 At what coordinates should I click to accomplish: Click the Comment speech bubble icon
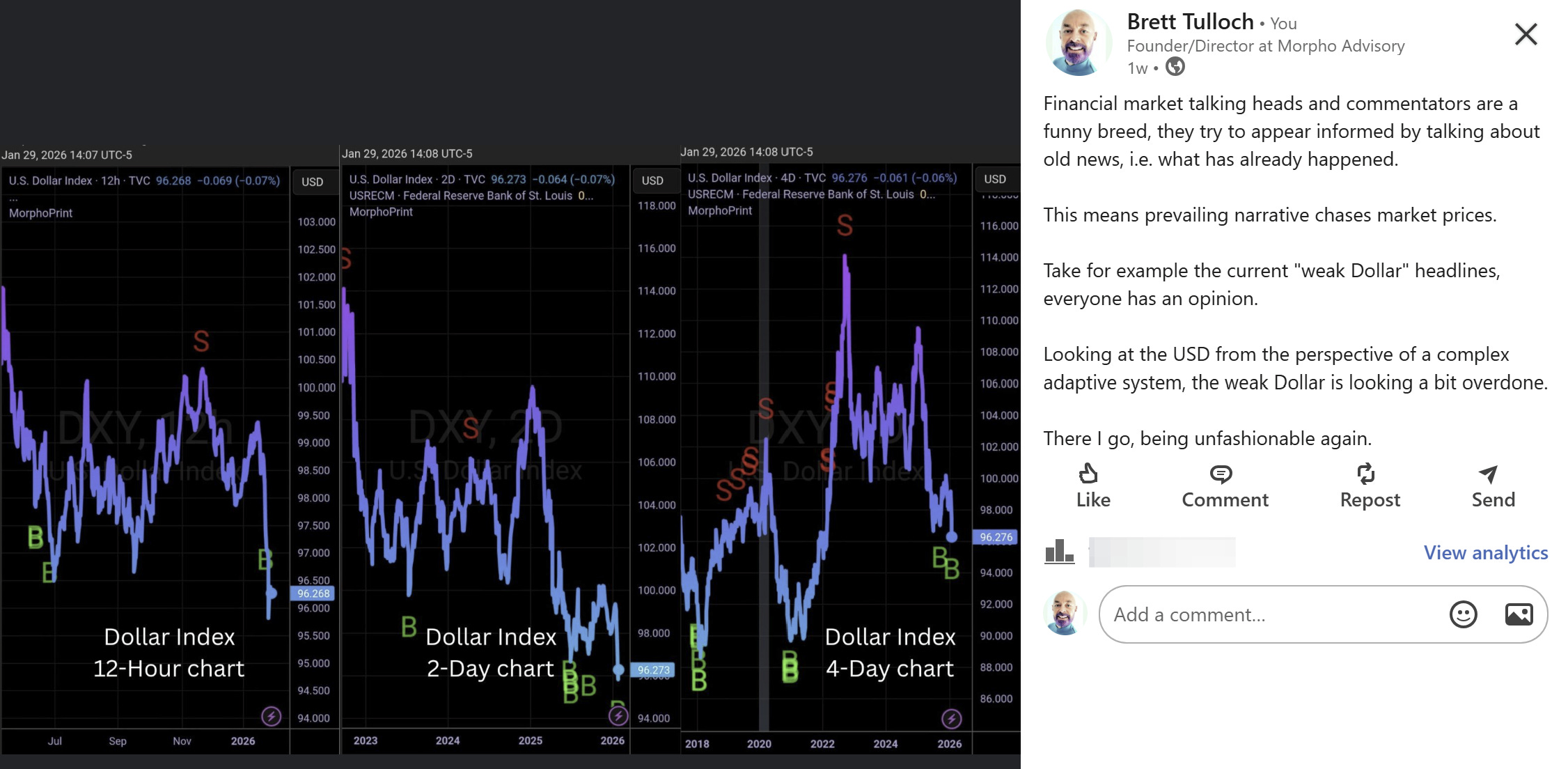(x=1221, y=474)
